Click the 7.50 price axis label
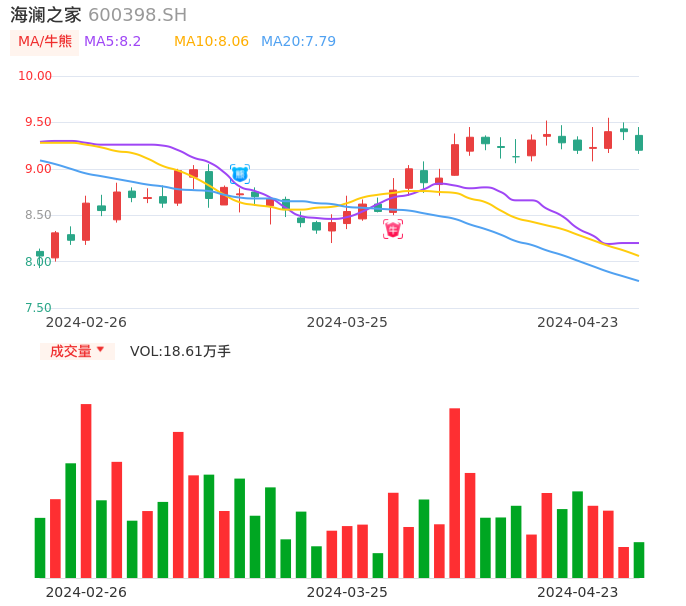Viewport: 686px width, 606px height. [38, 308]
